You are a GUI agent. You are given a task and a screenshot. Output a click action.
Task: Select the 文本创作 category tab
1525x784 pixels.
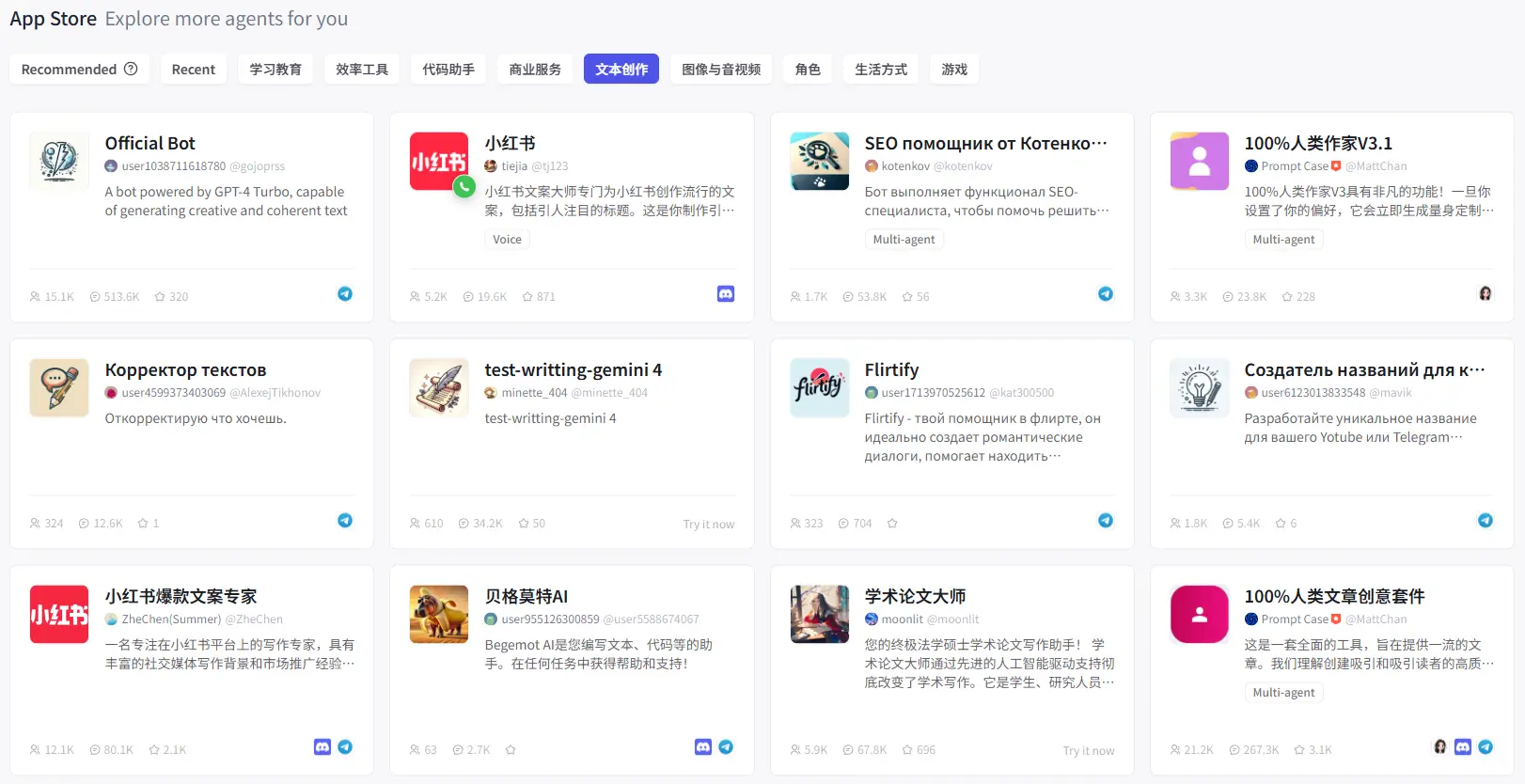(x=621, y=70)
